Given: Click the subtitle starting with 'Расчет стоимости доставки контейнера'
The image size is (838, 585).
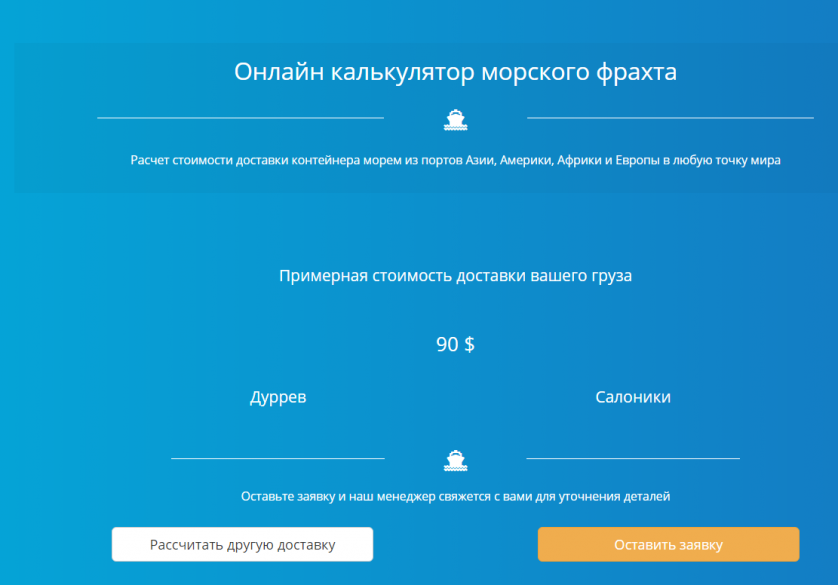Looking at the screenshot, I should [x=455, y=160].
